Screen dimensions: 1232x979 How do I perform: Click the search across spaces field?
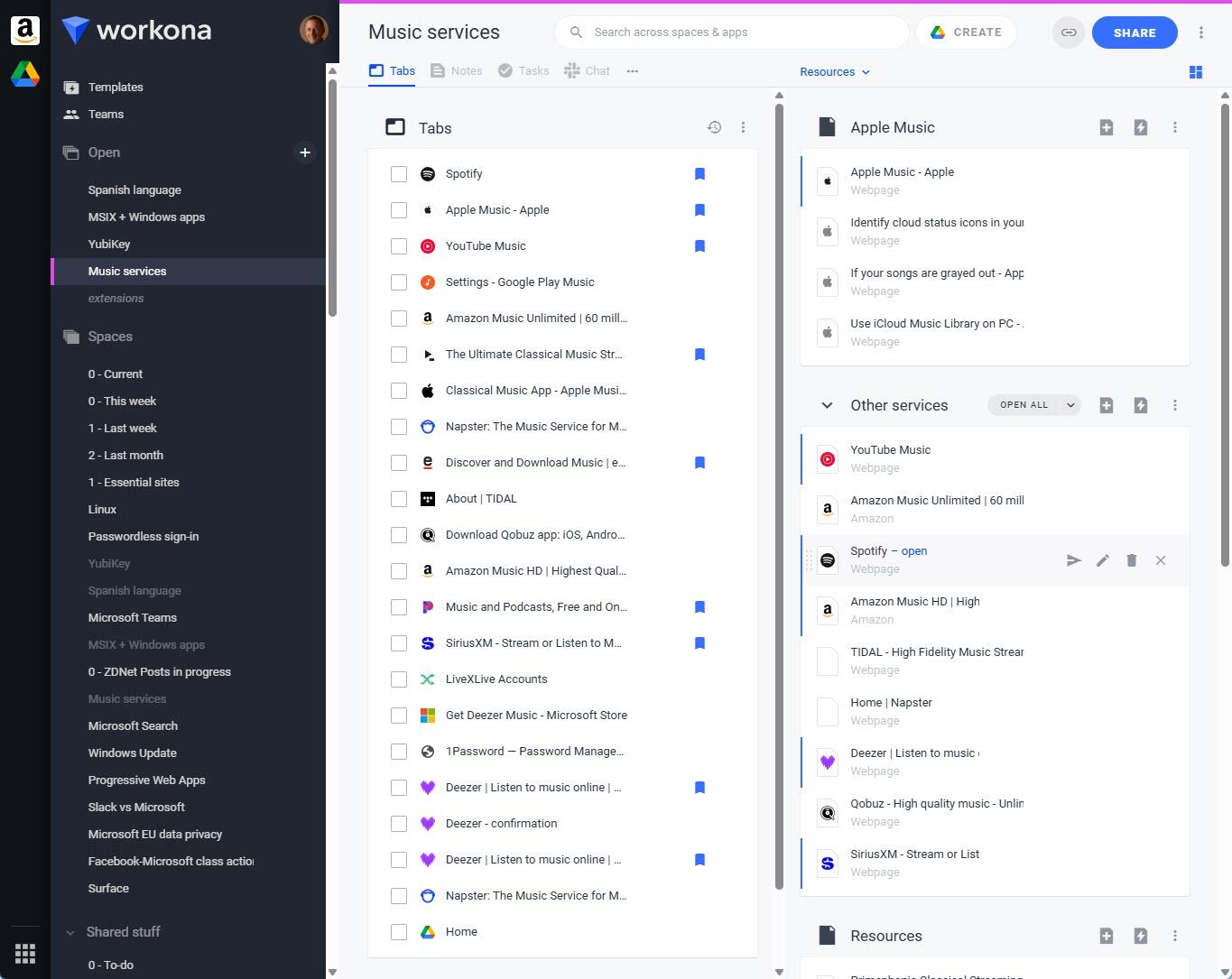point(731,32)
